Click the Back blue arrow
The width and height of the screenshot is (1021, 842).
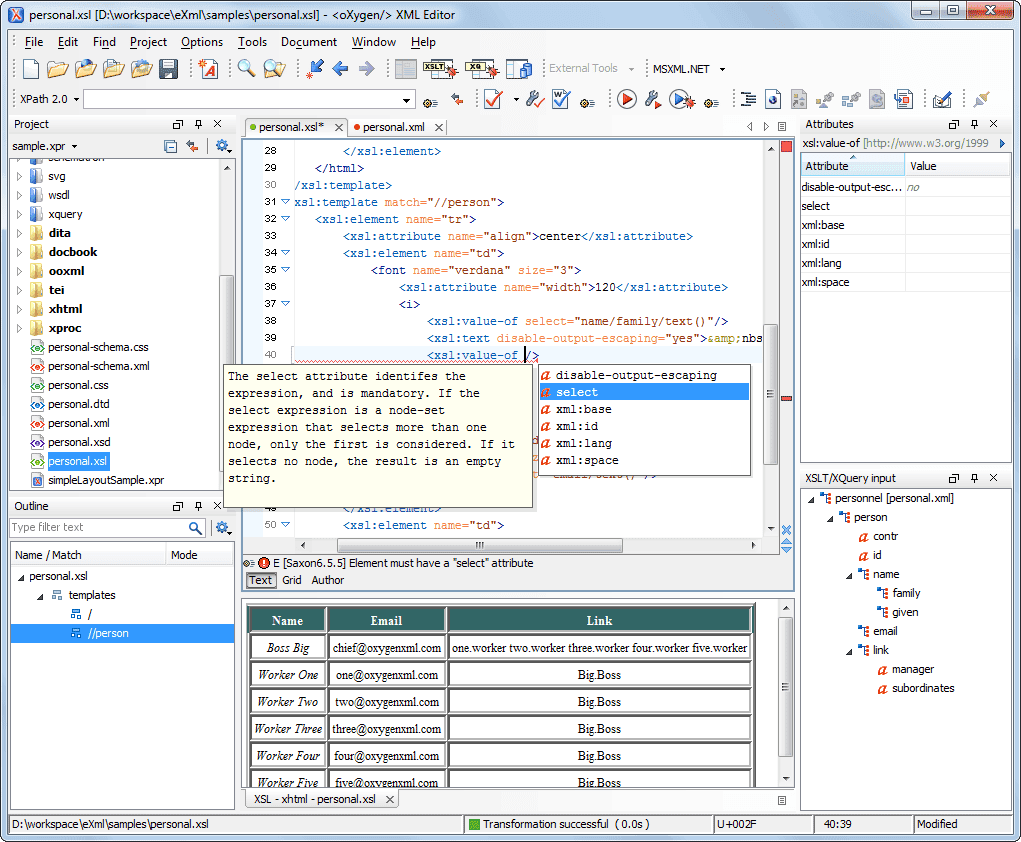340,68
